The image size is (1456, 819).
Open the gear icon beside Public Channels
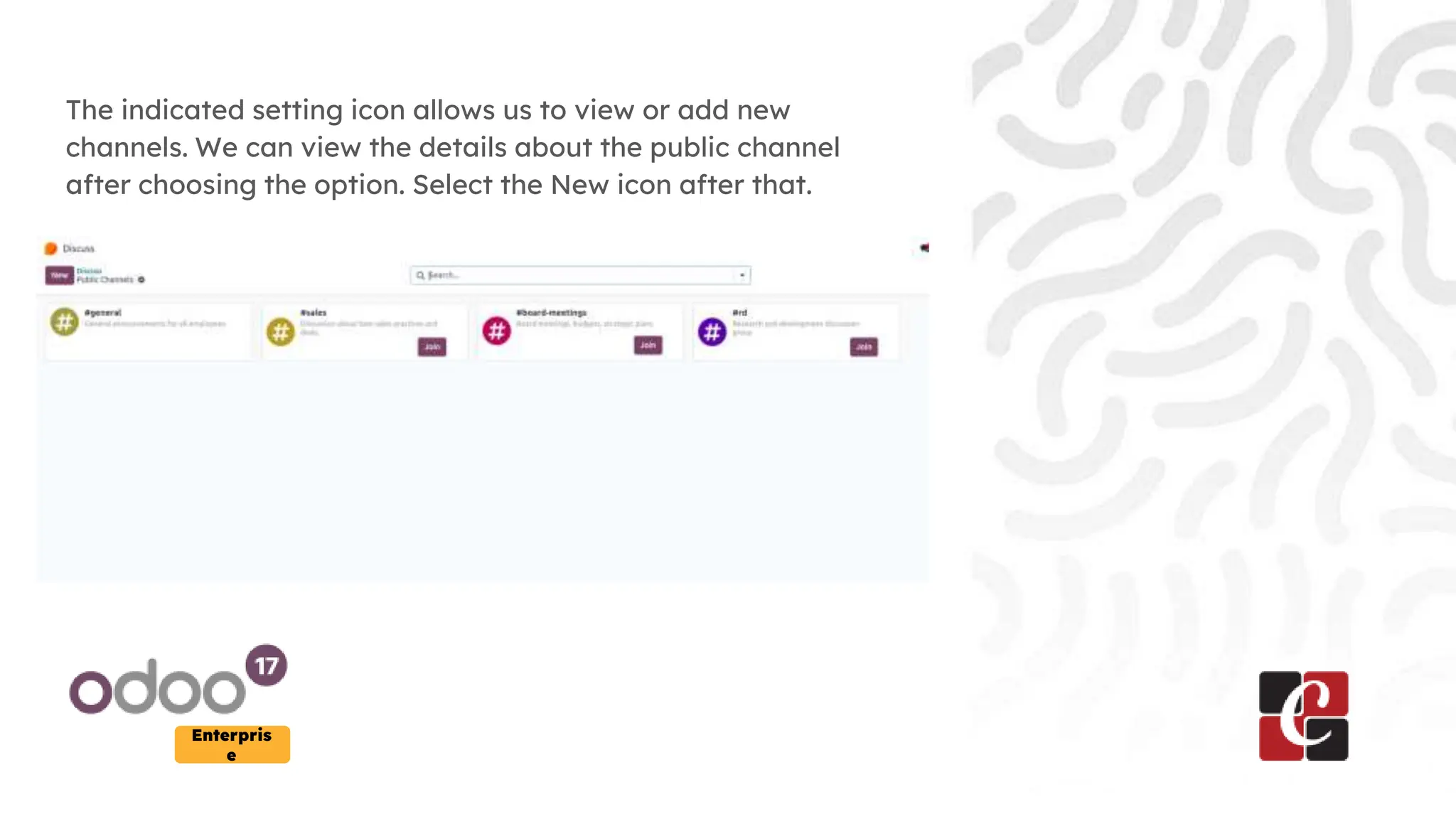[x=141, y=280]
